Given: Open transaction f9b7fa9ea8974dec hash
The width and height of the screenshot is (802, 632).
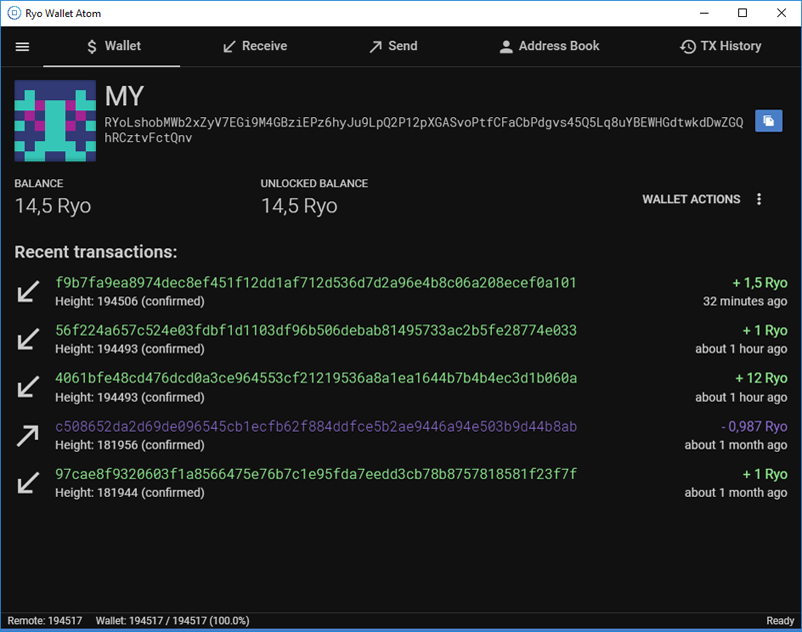Looking at the screenshot, I should (316, 283).
